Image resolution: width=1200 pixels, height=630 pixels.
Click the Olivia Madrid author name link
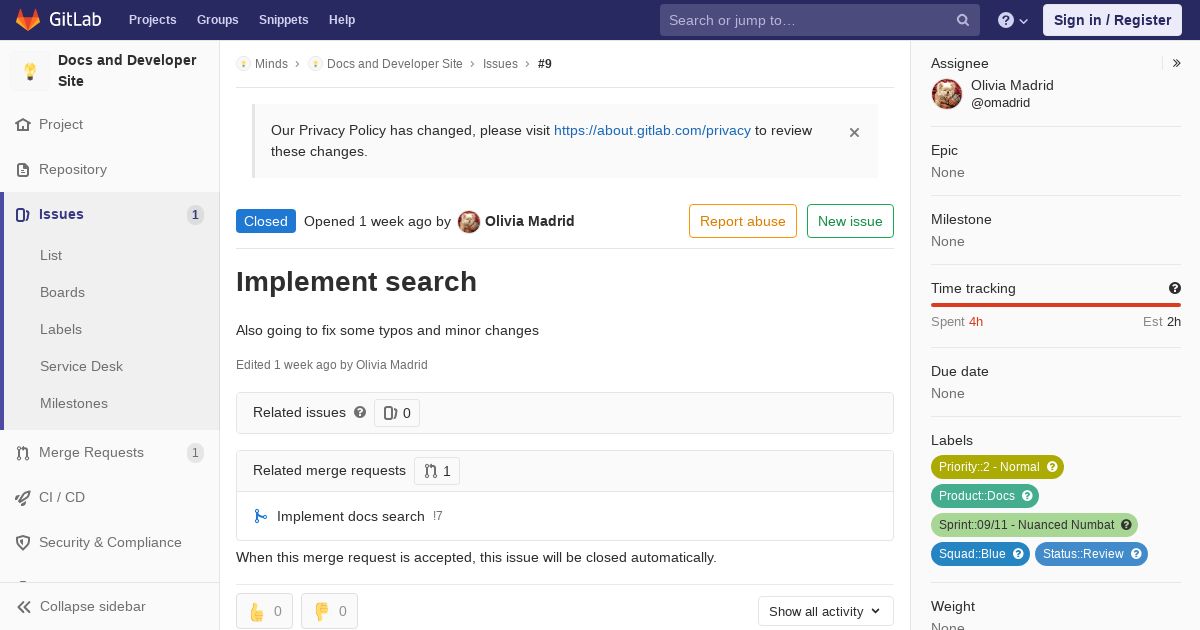click(x=530, y=221)
